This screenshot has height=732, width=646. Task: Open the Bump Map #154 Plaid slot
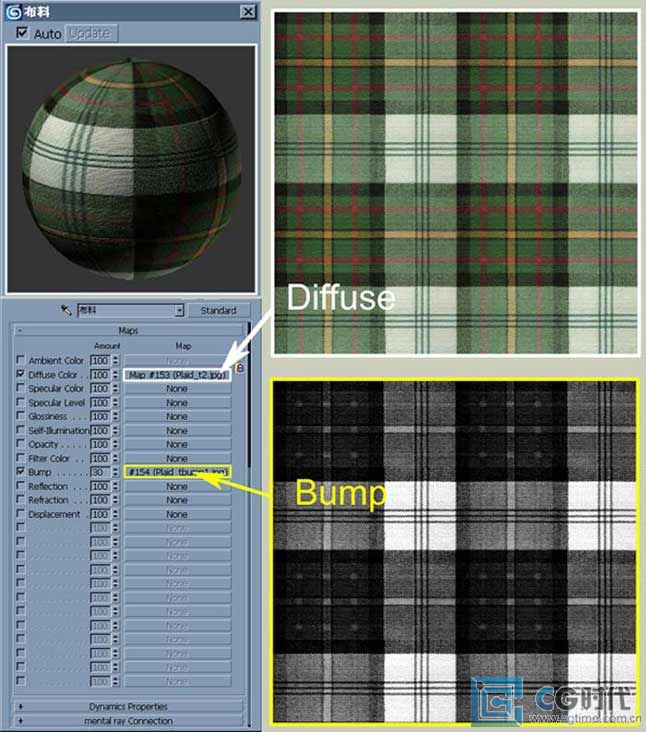(x=177, y=472)
